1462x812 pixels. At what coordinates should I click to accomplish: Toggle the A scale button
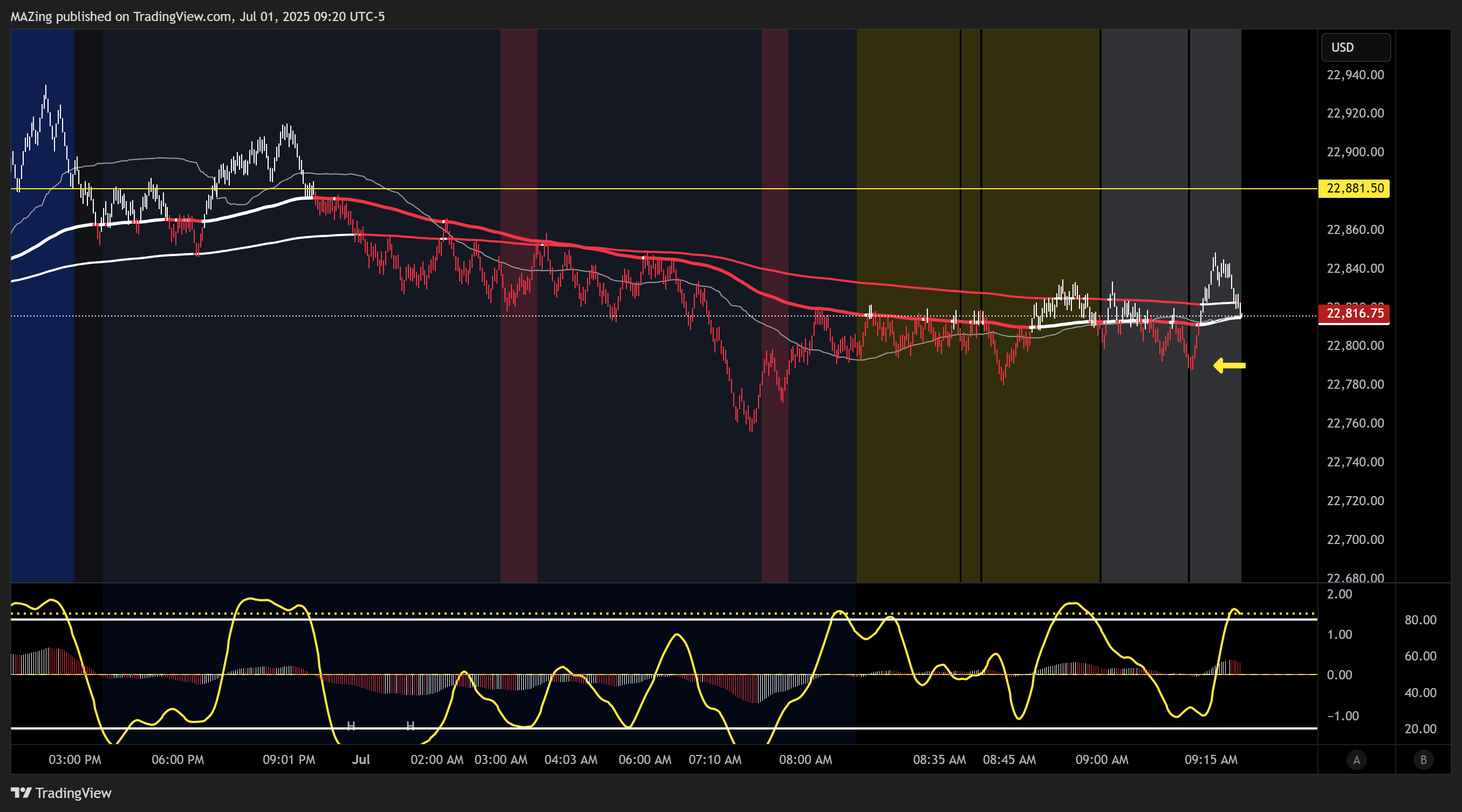point(1356,760)
